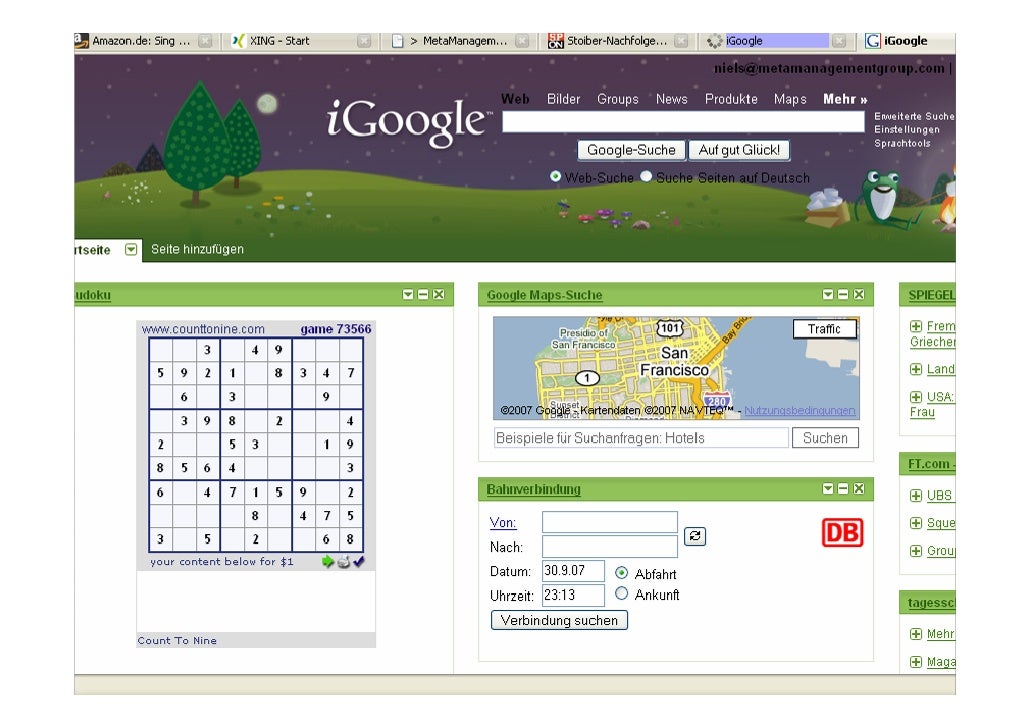Open the Nutzungsbedingungen map link
This screenshot has width=1030, height=728.
[799, 410]
